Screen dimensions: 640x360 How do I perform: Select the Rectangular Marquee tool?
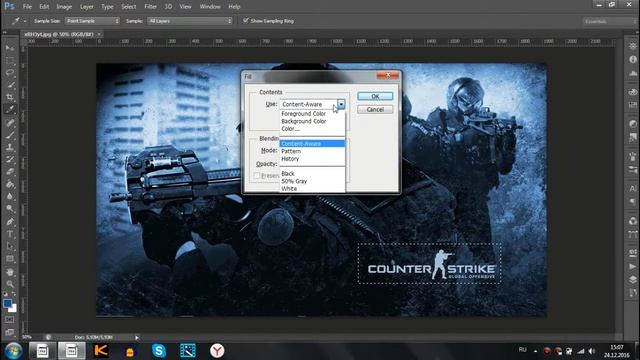pyautogui.click(x=10, y=61)
